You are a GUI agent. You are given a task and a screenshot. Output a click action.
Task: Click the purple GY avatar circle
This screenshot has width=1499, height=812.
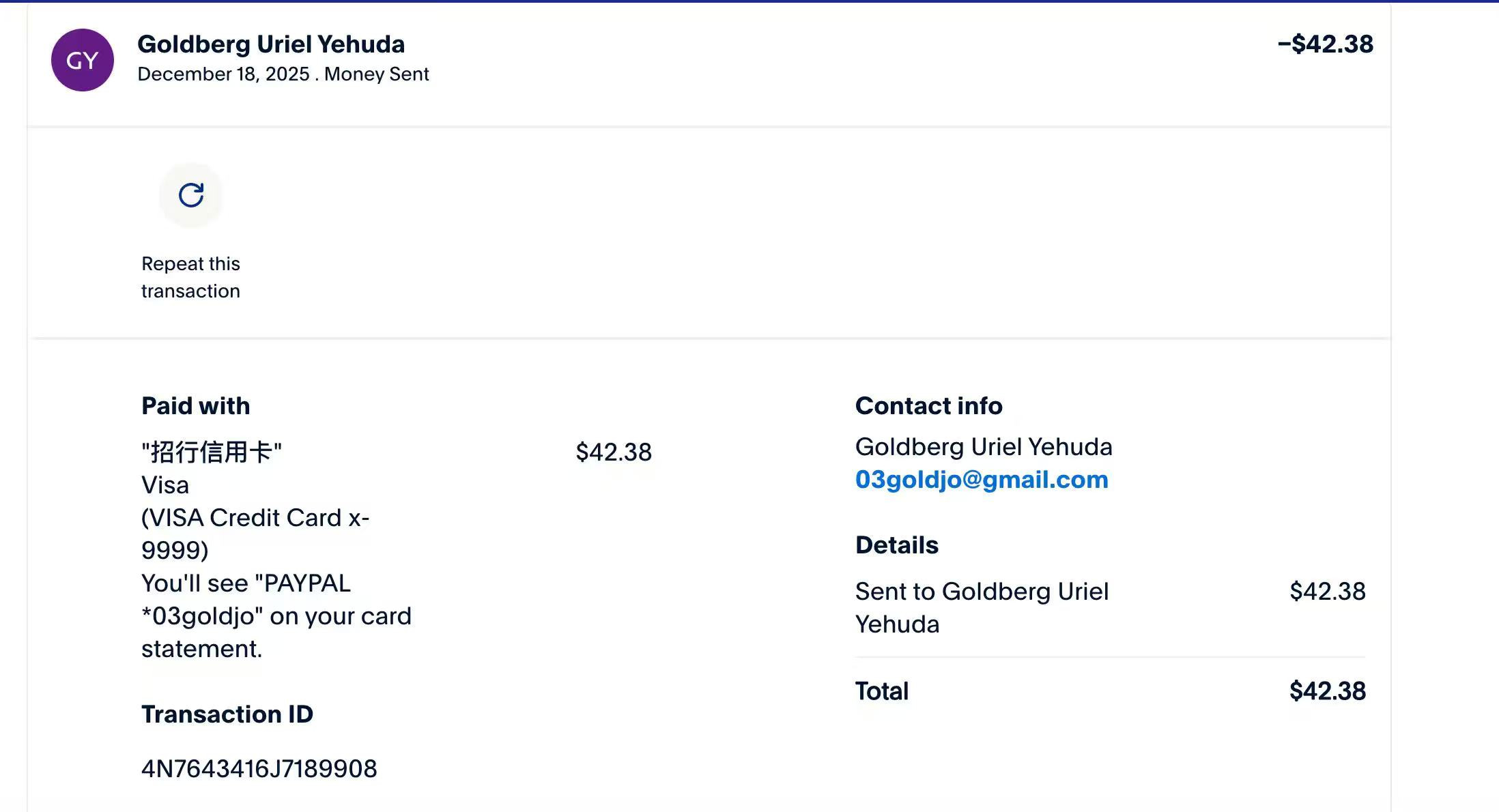click(x=83, y=60)
